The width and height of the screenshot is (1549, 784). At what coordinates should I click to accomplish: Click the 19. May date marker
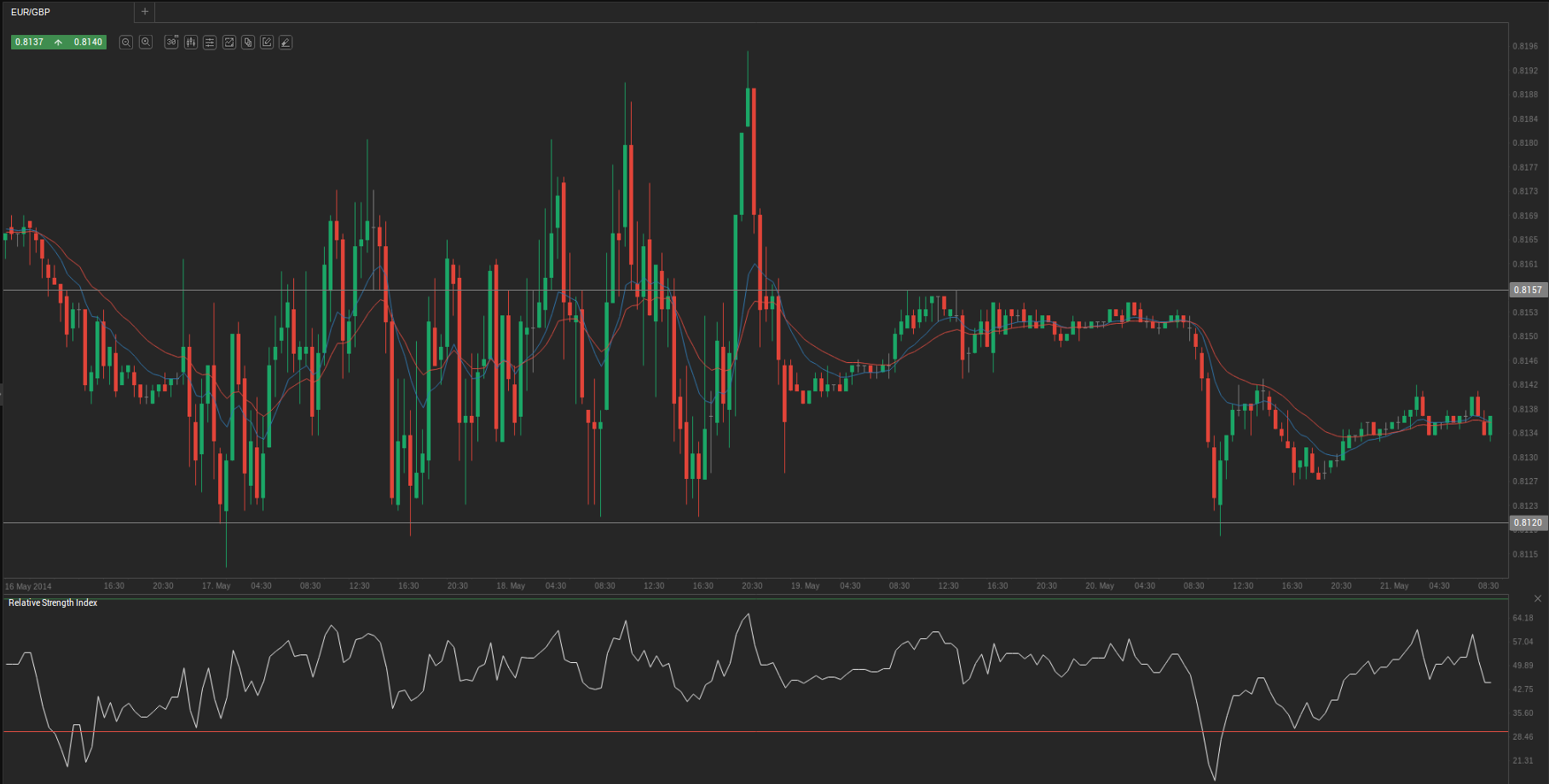(x=805, y=586)
